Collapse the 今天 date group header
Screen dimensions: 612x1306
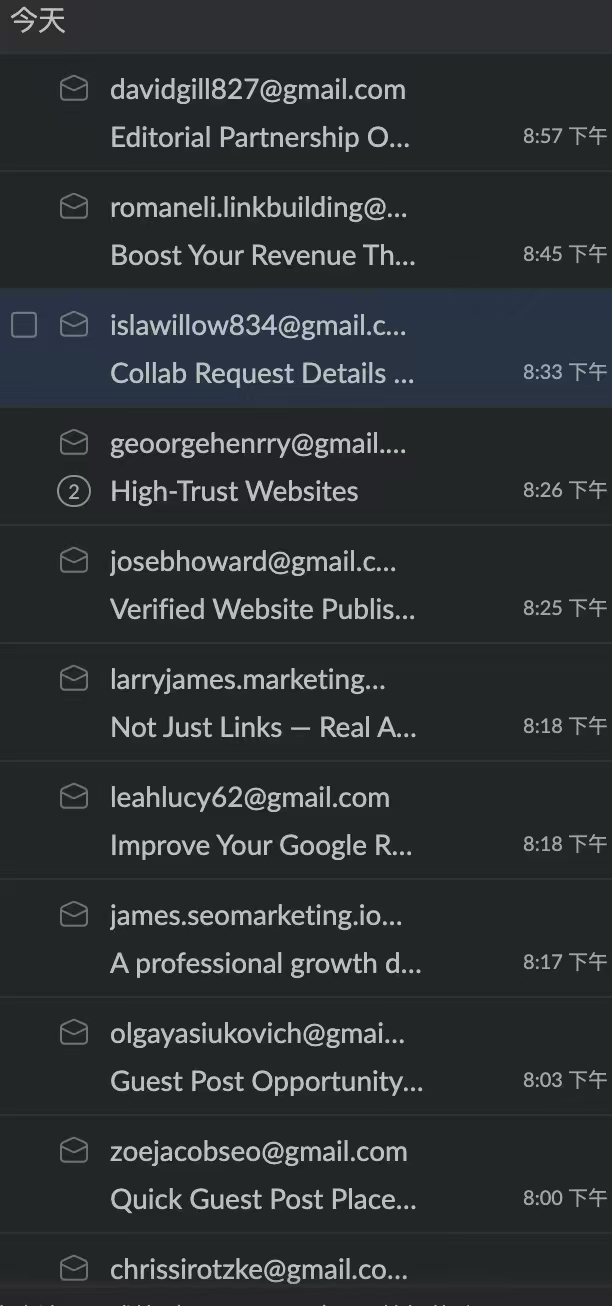pyautogui.click(x=38, y=21)
